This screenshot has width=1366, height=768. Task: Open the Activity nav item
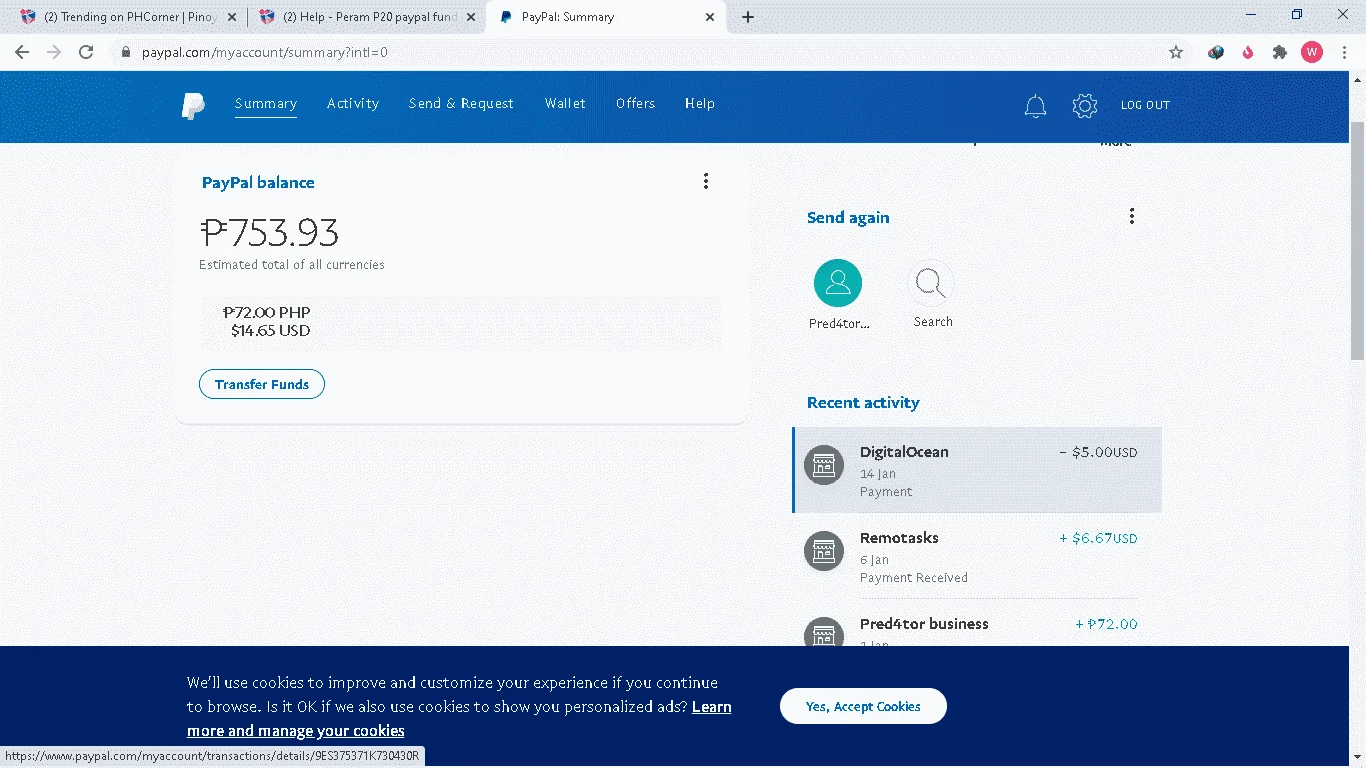pos(353,103)
